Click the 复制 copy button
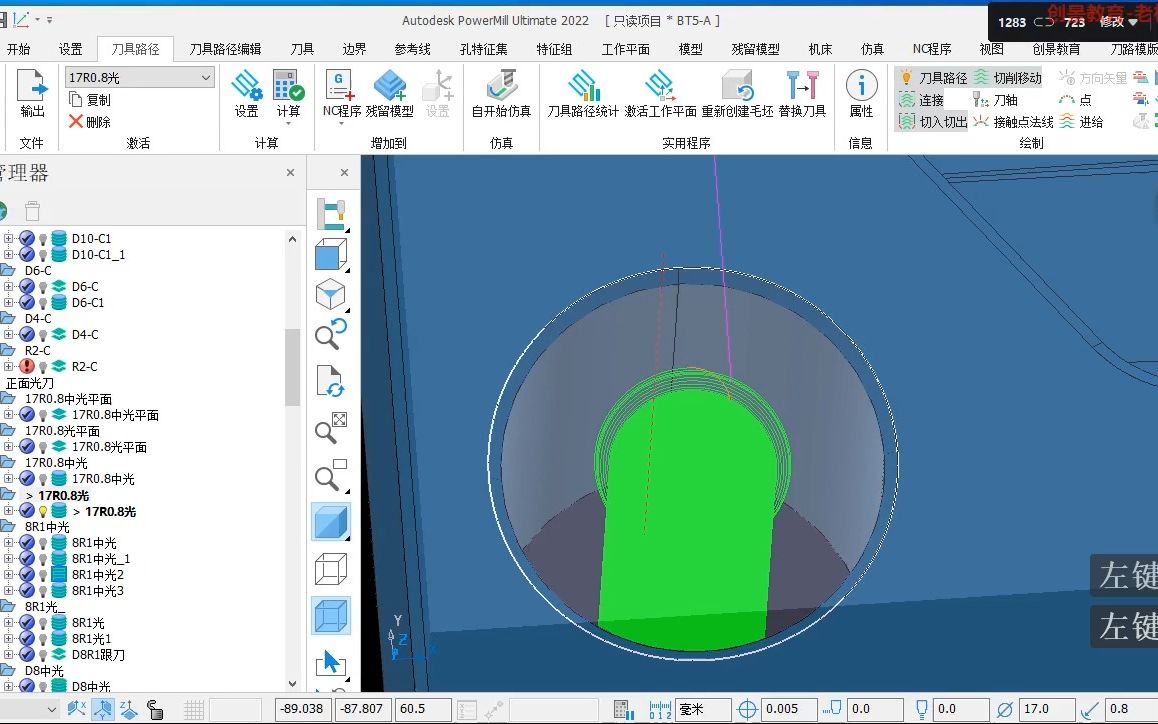The width and height of the screenshot is (1158, 724). pos(89,100)
